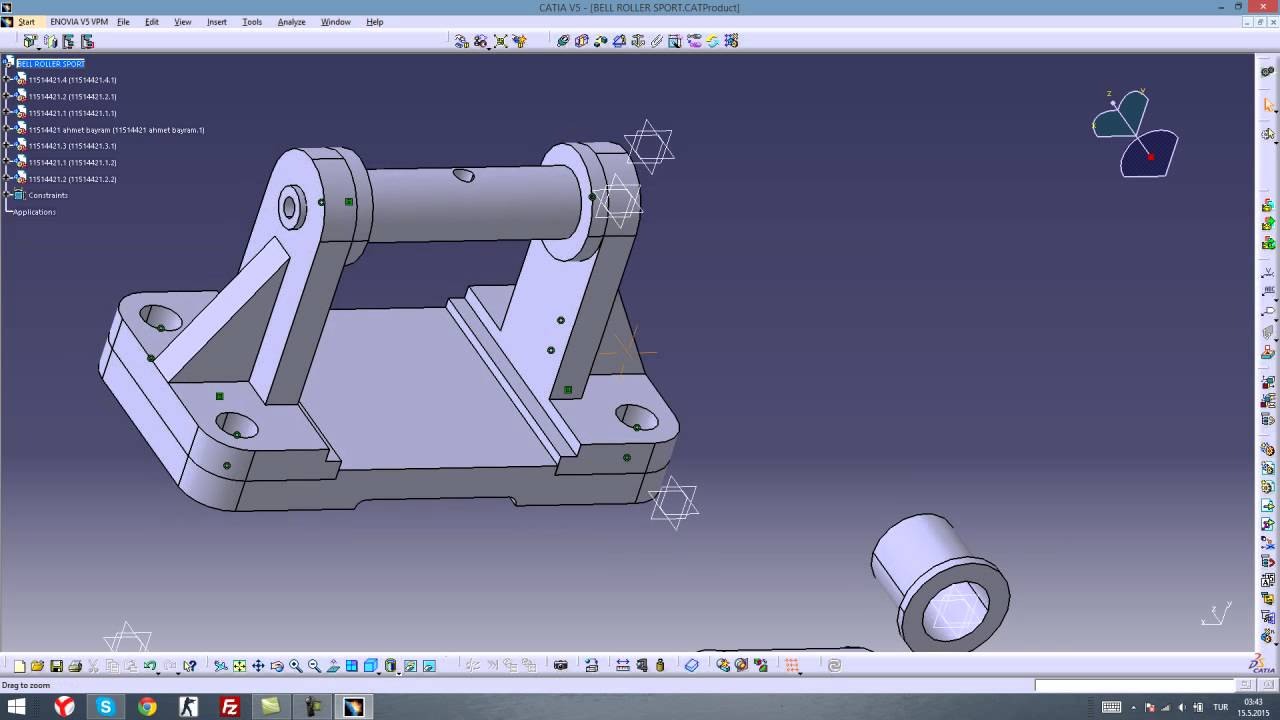Click the Create Multi-View icon
The image size is (1280, 720).
point(352,666)
